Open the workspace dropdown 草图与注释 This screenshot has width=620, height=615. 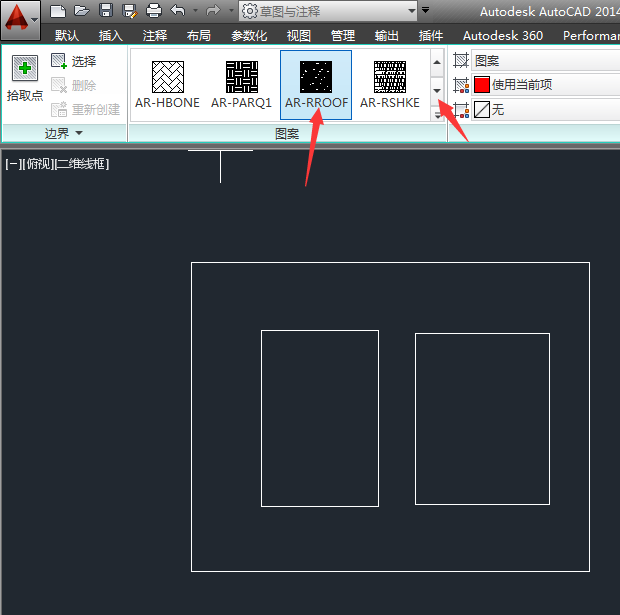pos(328,11)
